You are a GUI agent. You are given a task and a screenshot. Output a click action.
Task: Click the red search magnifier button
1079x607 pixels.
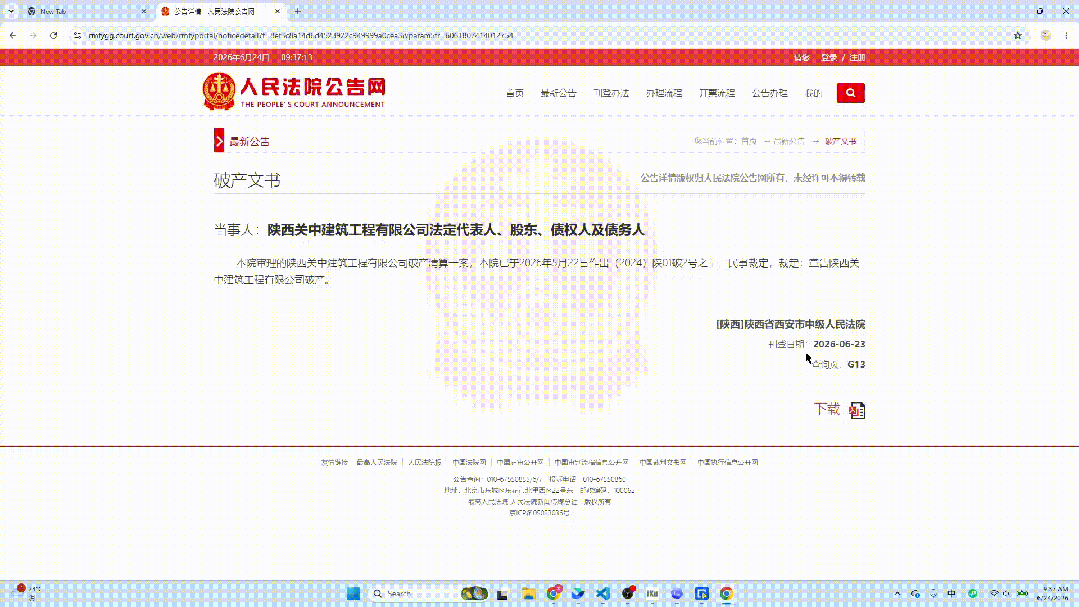click(x=851, y=93)
